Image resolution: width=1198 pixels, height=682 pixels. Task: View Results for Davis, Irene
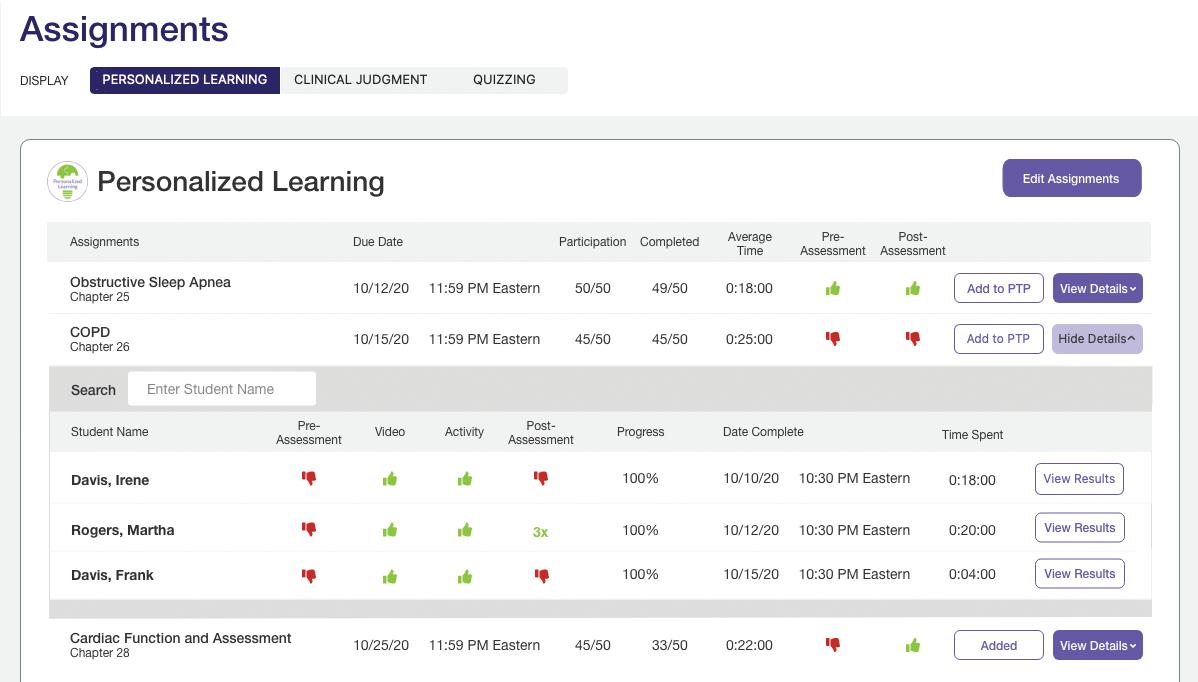click(x=1079, y=479)
